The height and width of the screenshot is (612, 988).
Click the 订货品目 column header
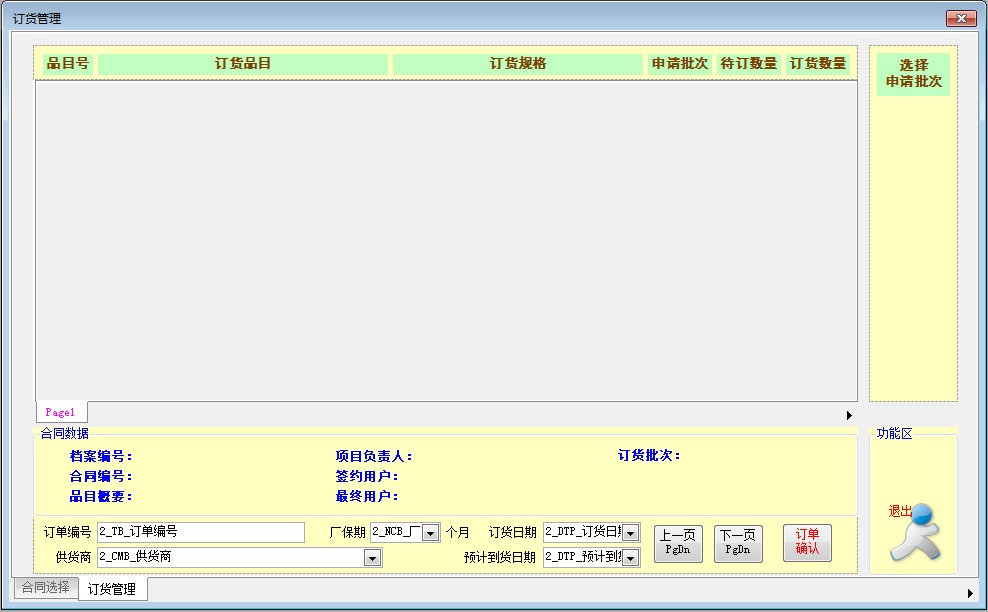tap(241, 63)
